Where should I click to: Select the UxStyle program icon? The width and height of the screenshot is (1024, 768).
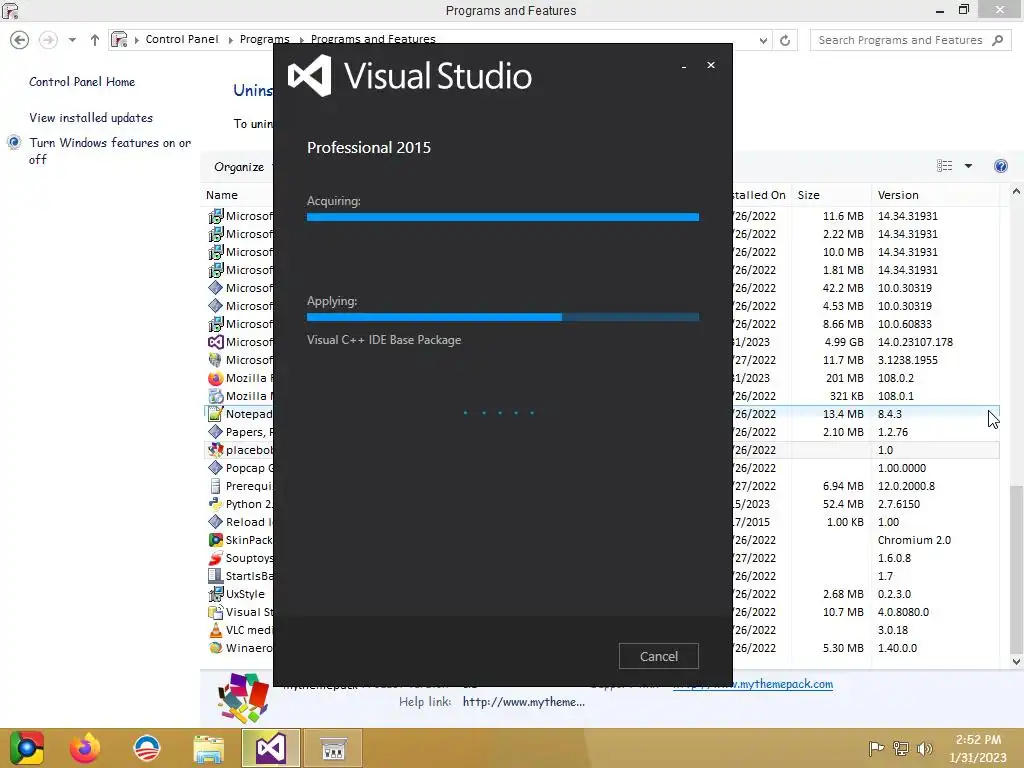pos(216,594)
